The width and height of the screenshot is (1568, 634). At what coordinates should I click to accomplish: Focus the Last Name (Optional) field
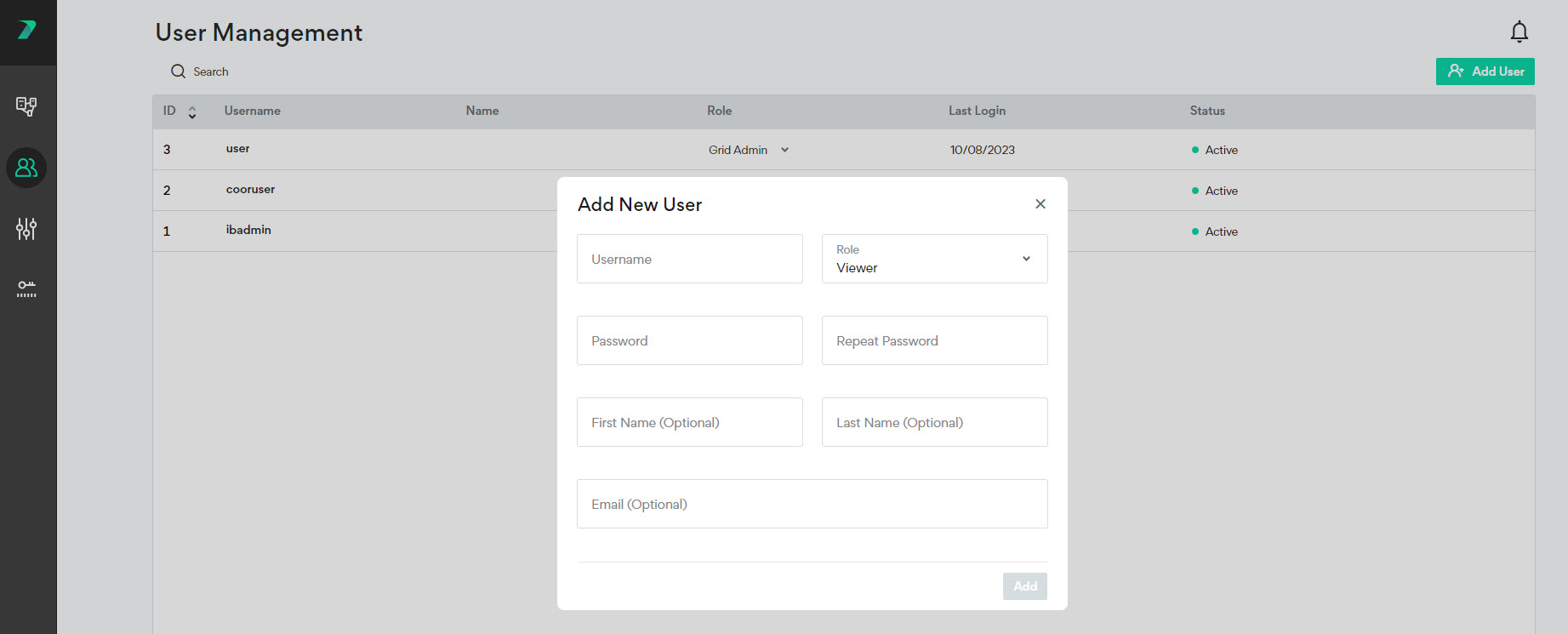(x=934, y=422)
